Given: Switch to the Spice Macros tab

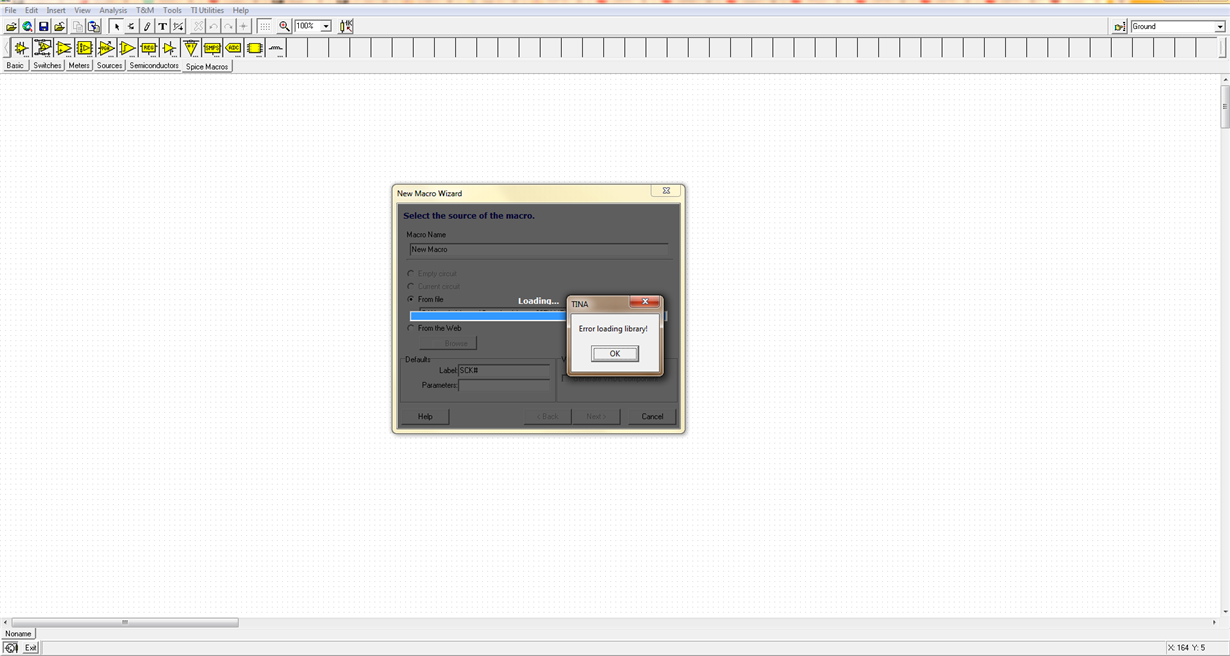Looking at the screenshot, I should click(x=207, y=66).
